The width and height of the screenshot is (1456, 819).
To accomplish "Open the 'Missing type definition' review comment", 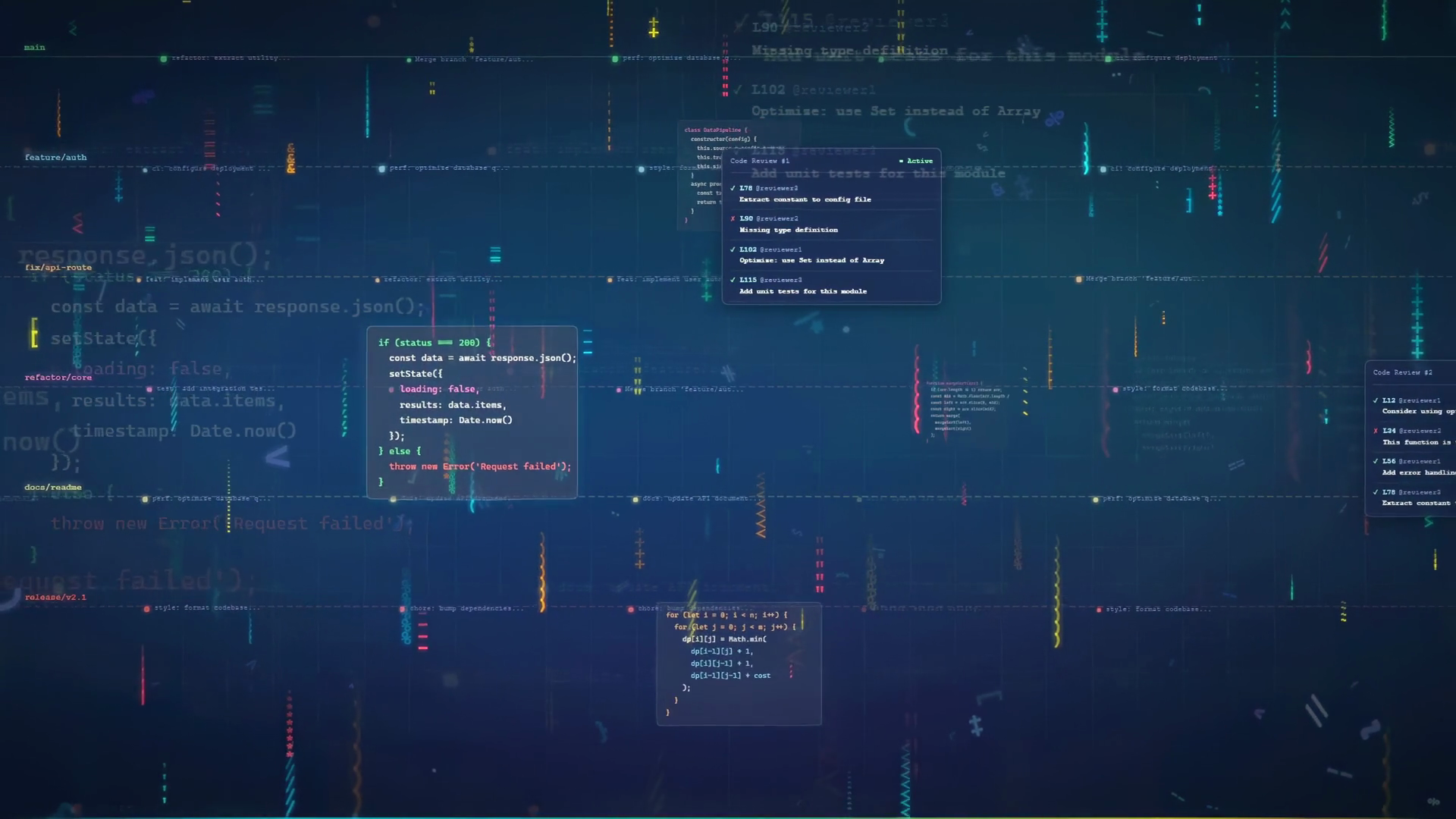I will pyautogui.click(x=789, y=230).
